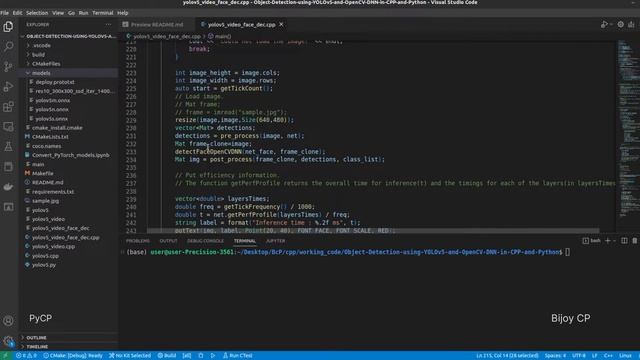Click the Build button in status bar
The width and height of the screenshot is (640, 360).
tap(167, 356)
